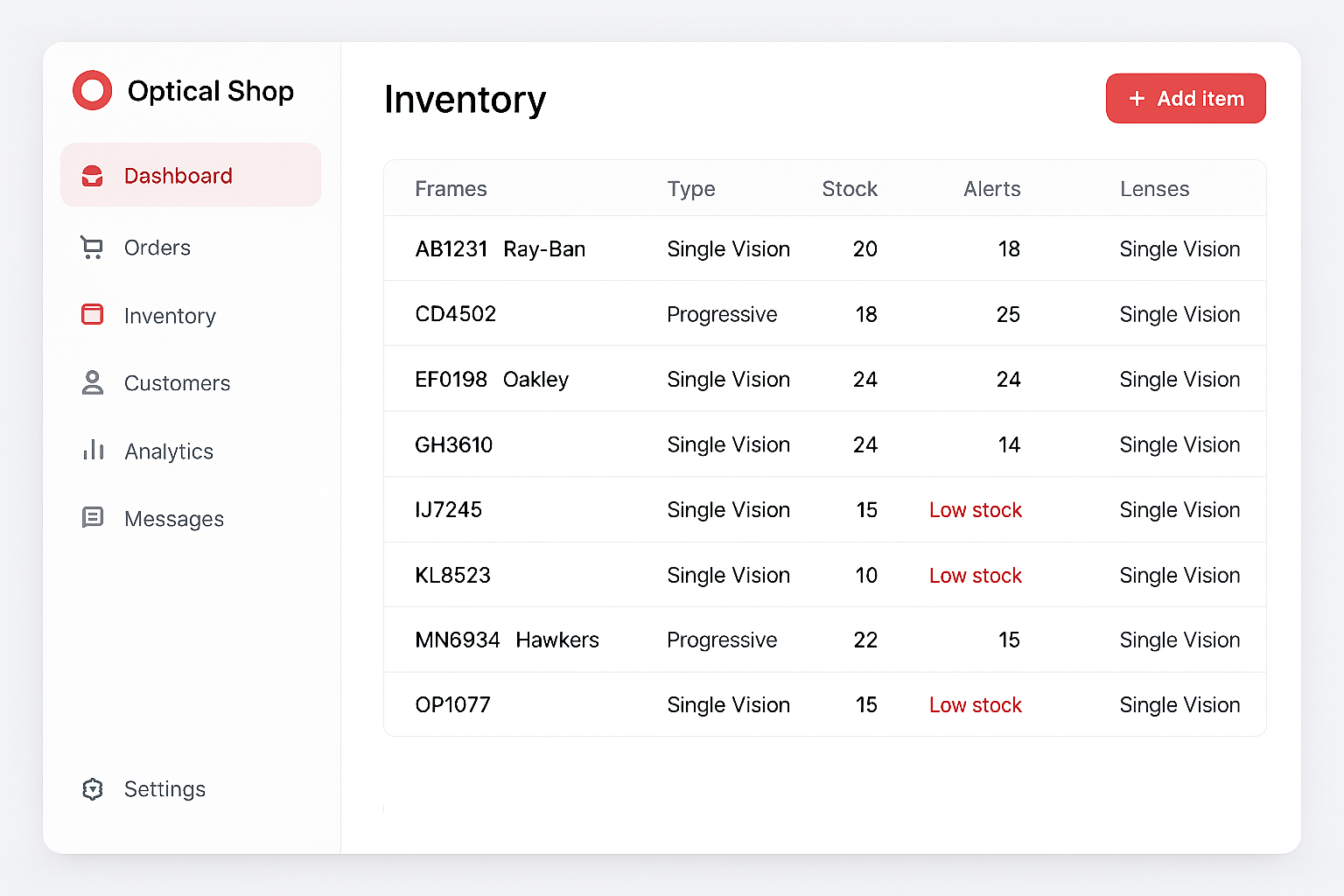Click the Optical Shop logo circle
This screenshot has width=1344, height=896.
tap(92, 89)
